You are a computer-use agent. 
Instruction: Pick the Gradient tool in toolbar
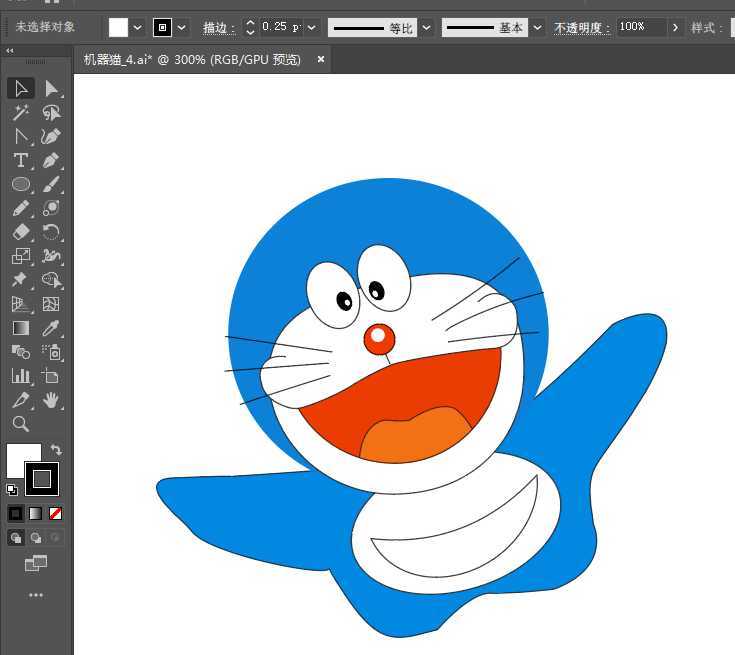point(20,328)
